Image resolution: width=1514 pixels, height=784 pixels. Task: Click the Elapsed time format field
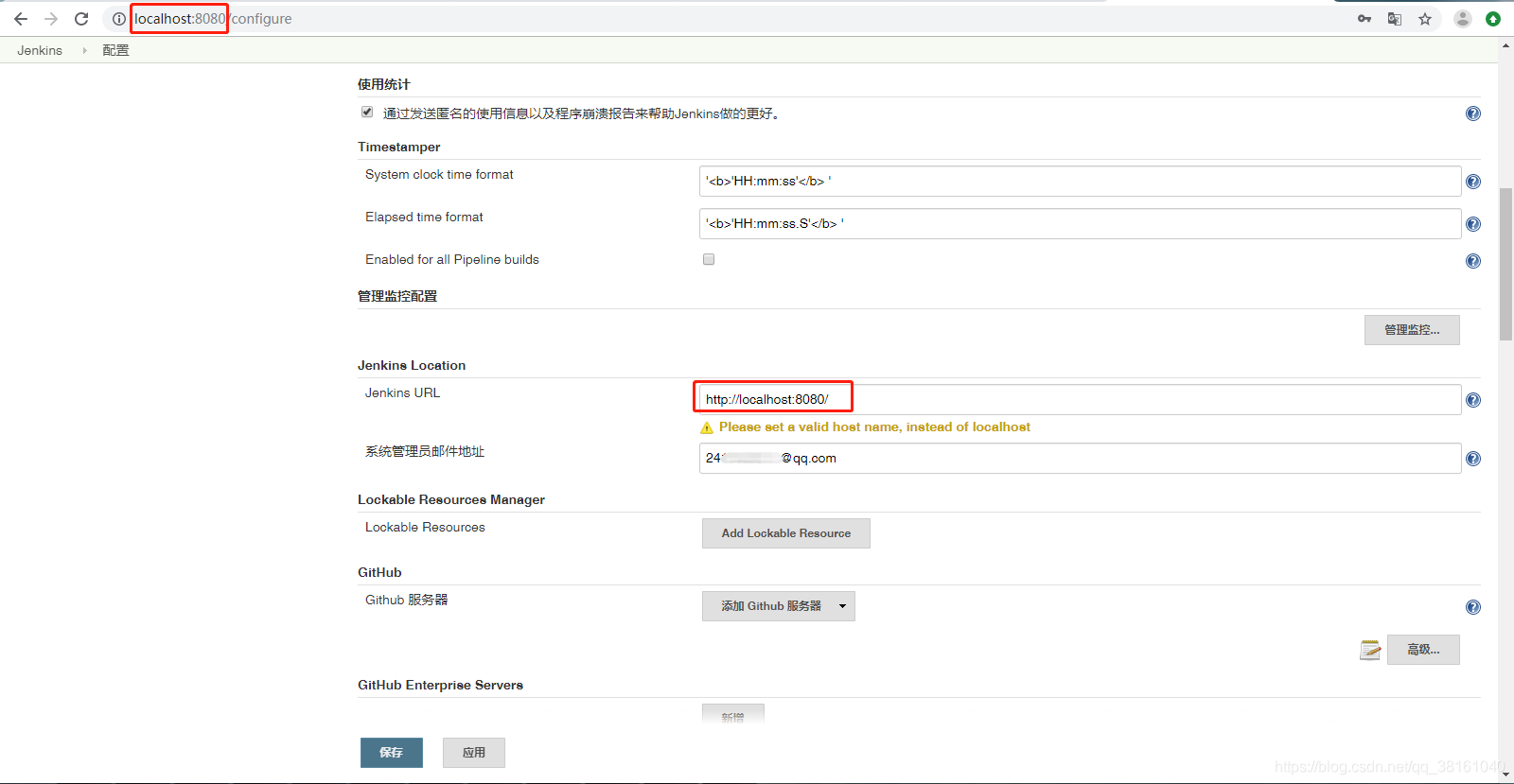click(x=1081, y=224)
